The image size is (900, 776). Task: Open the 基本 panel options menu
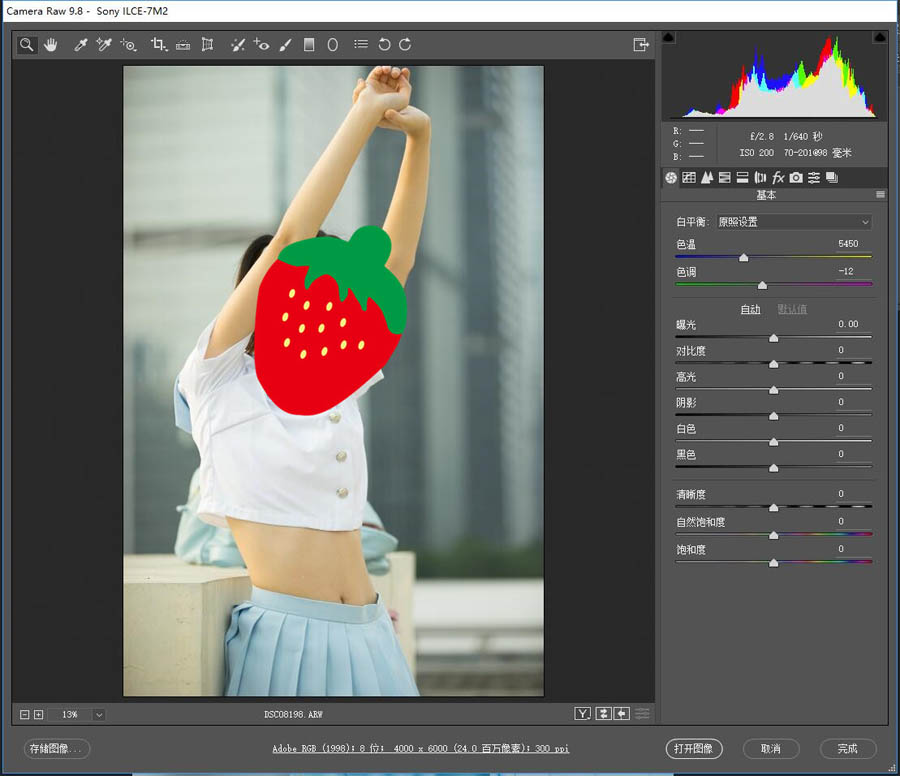point(880,195)
